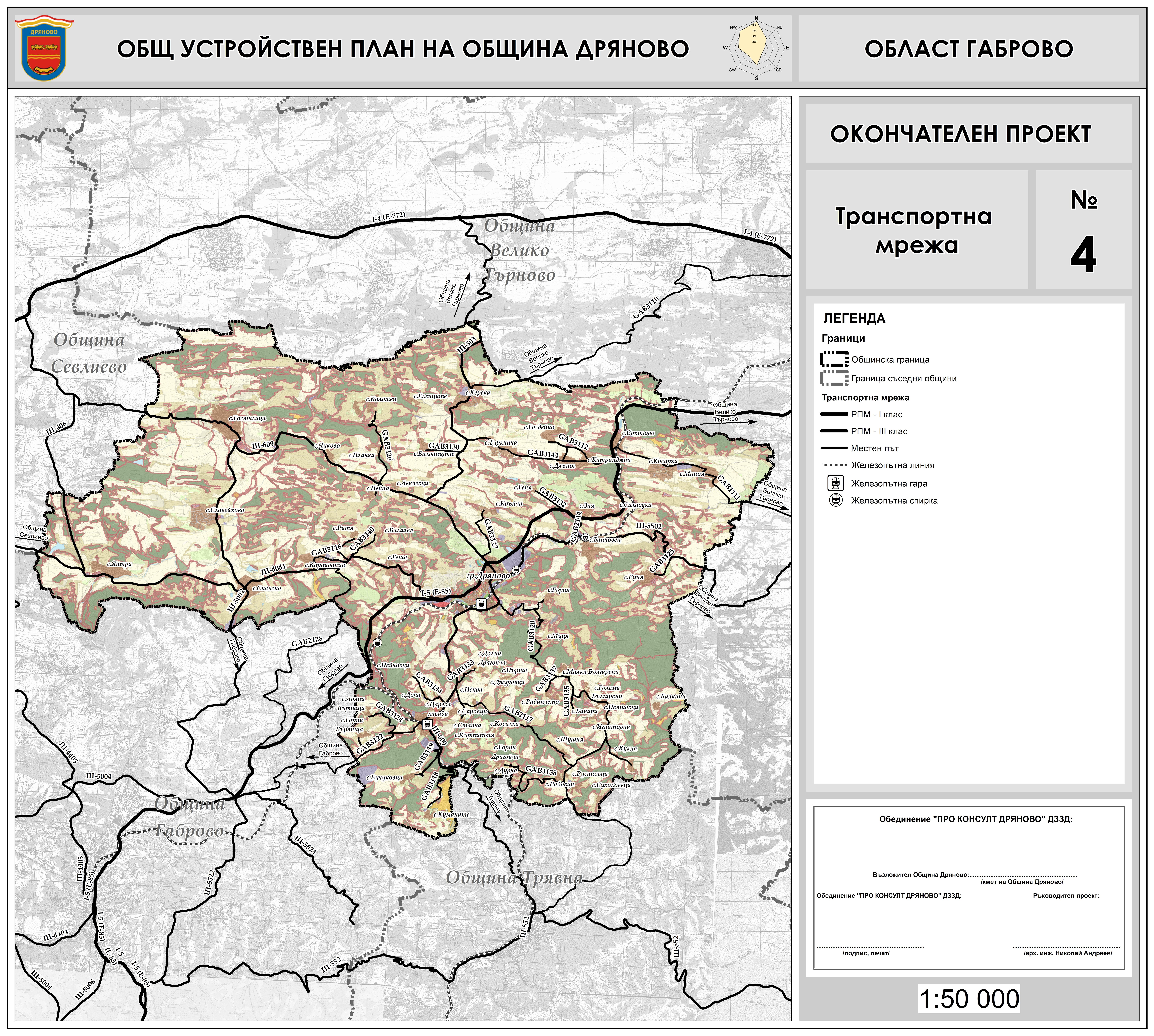This screenshot has width=1154, height=1036.
Task: Click the neighboring municipalities boundary symbol in legend
Action: click(834, 378)
